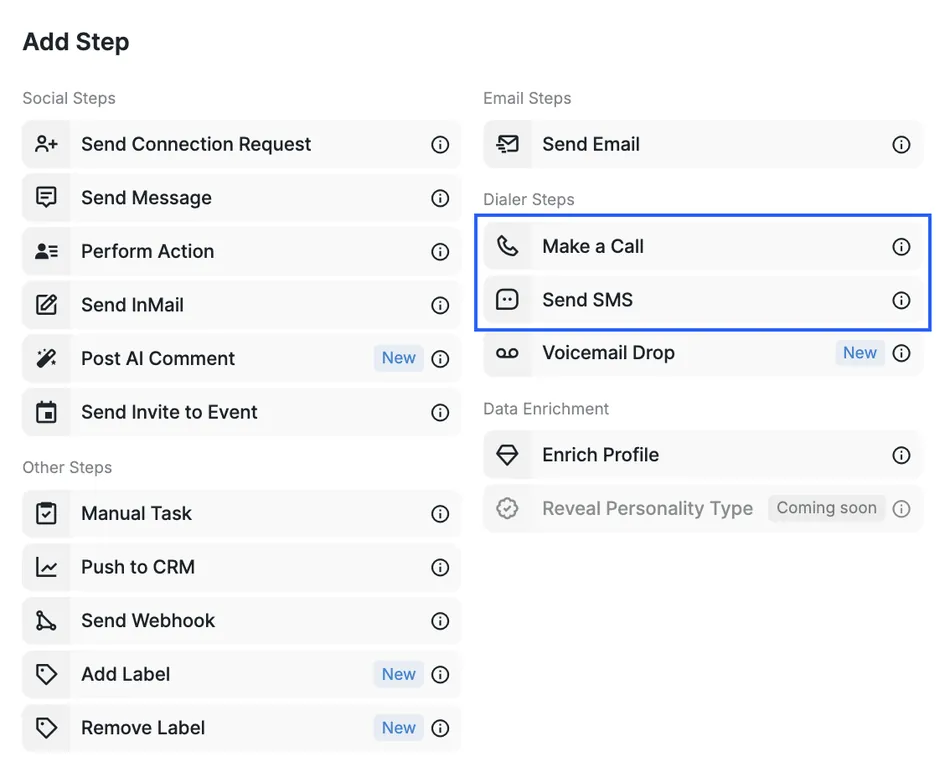Click the Make a Call phone icon

[507, 246]
